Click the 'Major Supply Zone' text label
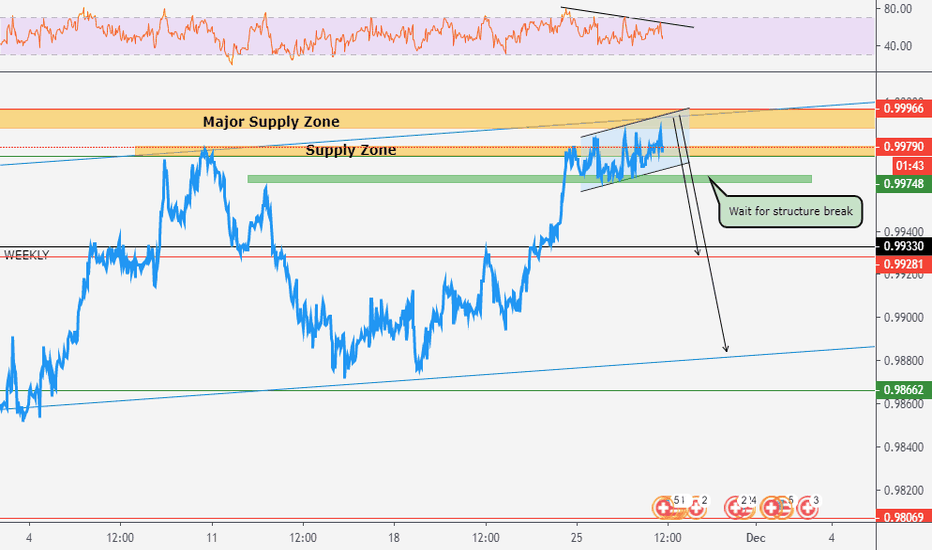 pos(270,121)
